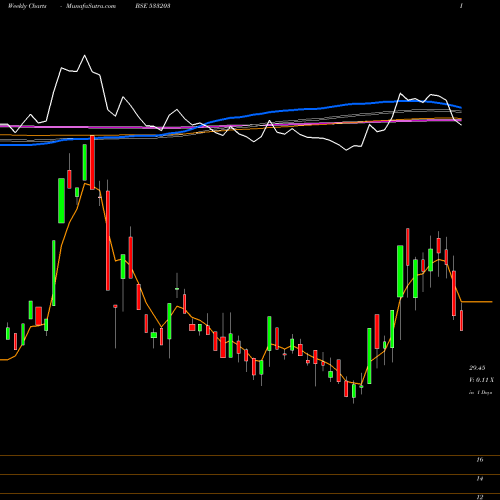Click the '16' price axis label

coord(480,460)
